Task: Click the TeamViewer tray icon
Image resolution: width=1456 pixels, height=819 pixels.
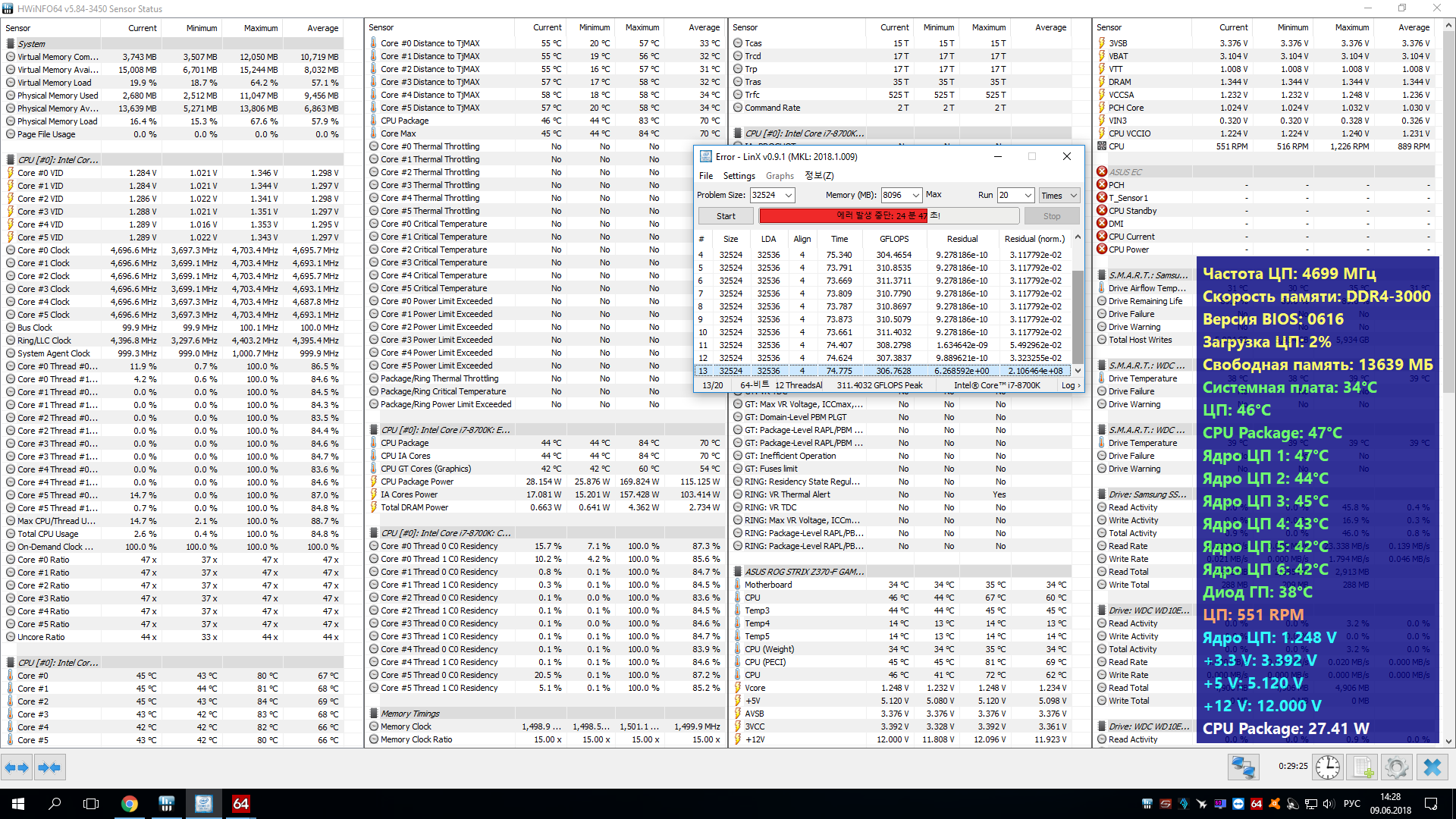Action: click(1238, 804)
